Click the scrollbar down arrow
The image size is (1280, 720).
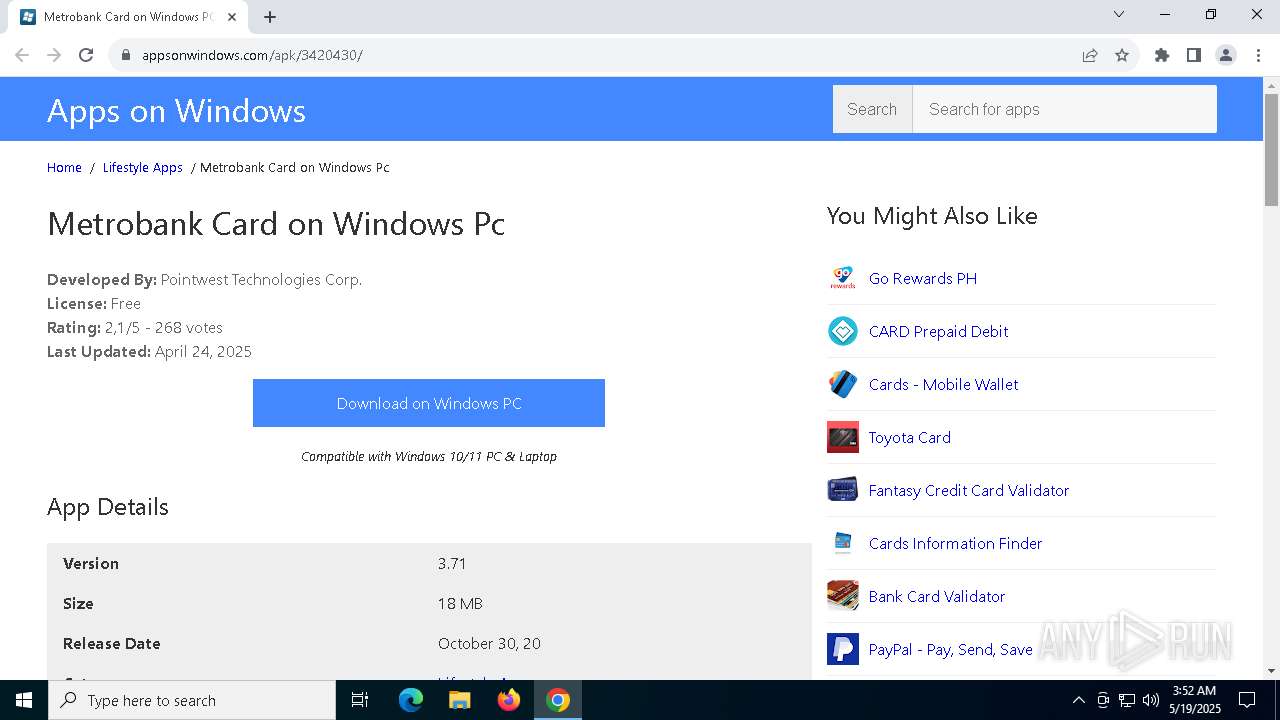coord(1271,671)
